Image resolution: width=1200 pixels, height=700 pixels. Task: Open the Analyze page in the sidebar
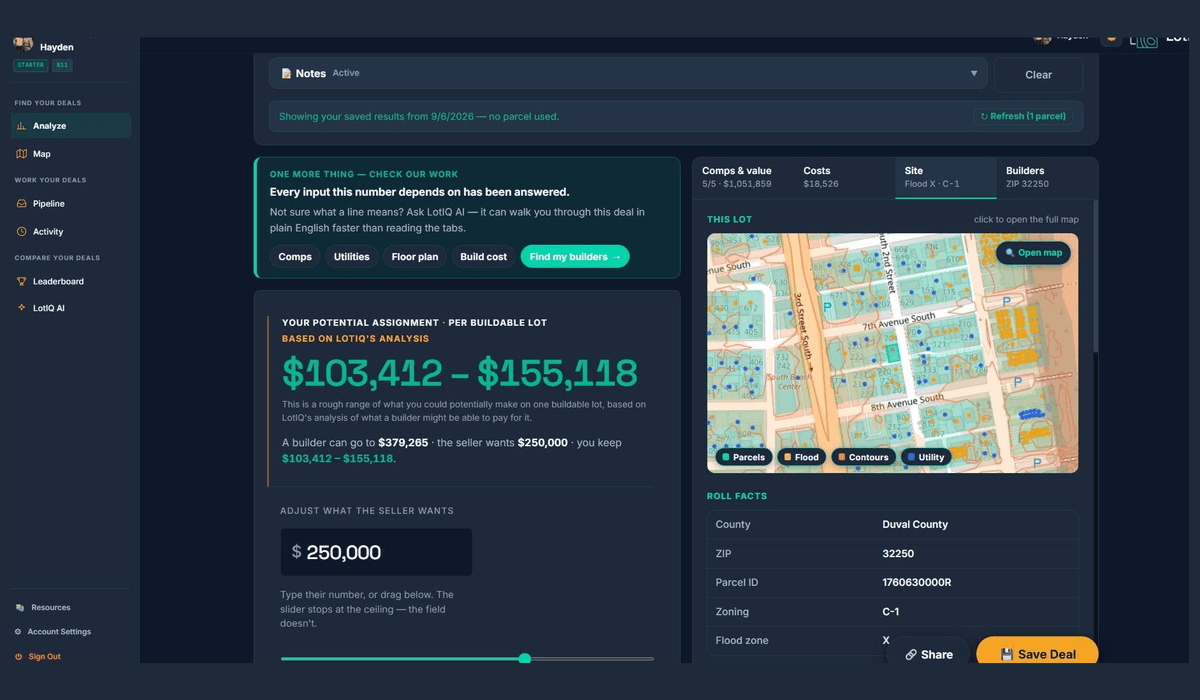coord(71,126)
